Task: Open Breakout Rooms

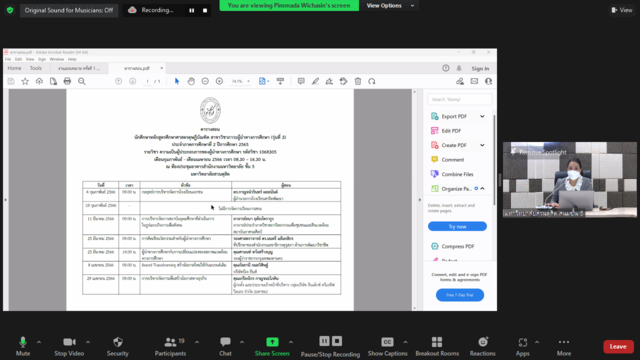Action: tap(437, 342)
